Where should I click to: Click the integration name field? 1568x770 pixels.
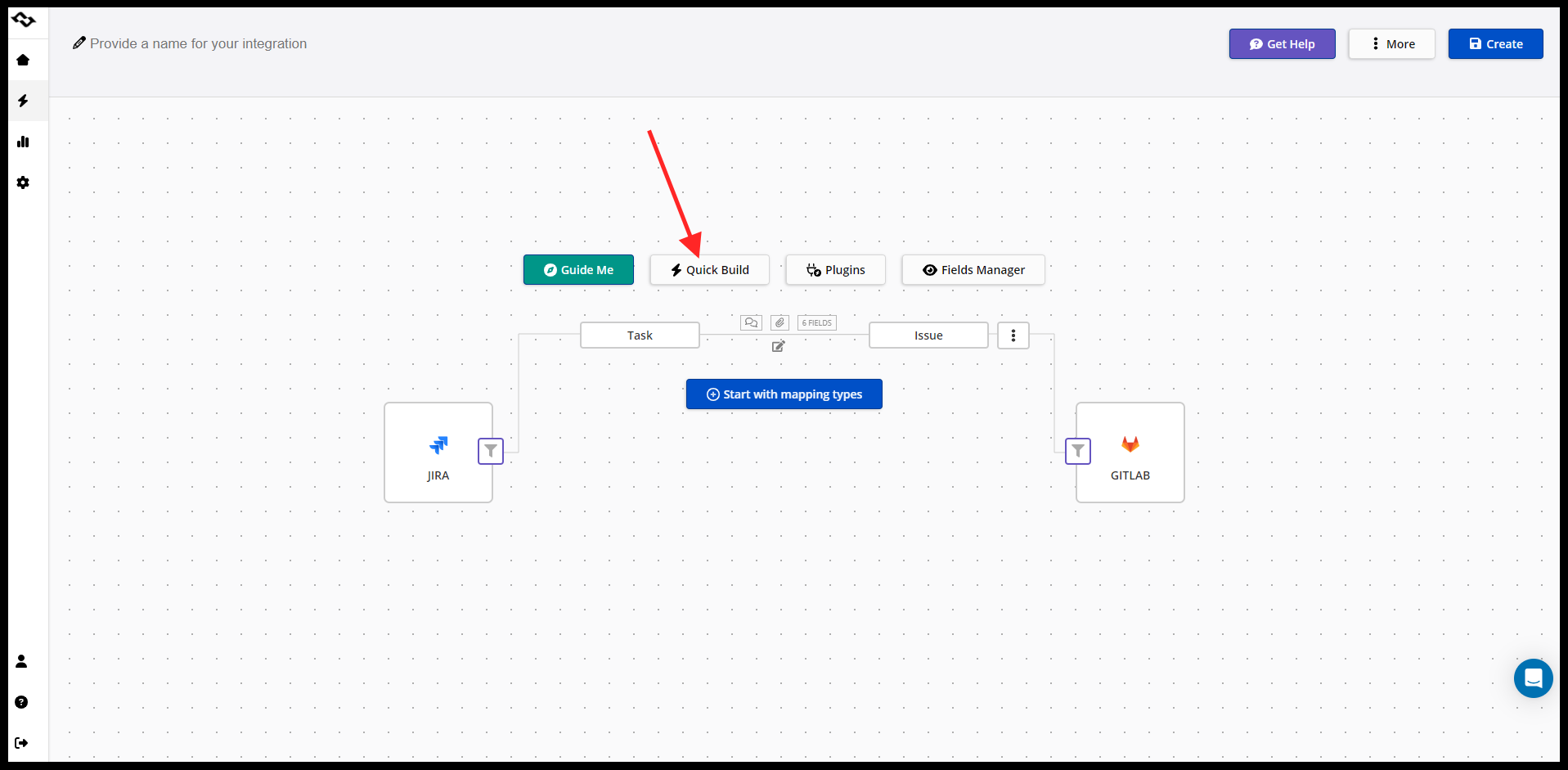[198, 43]
